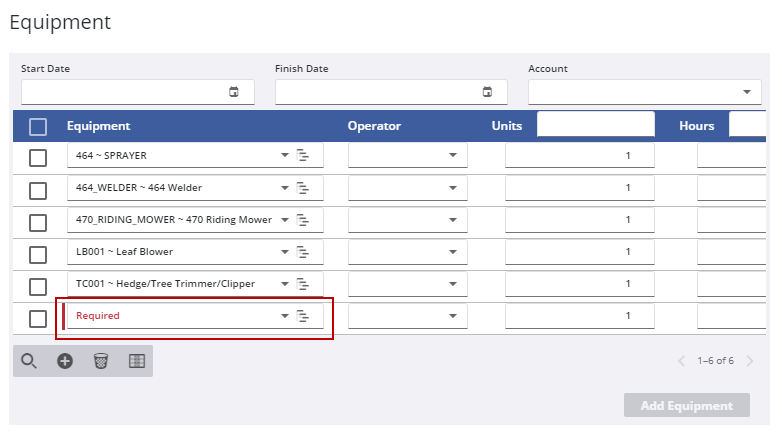The image size is (782, 436).
Task: Expand equipment dropdown for 470_RIDING_MOWER
Action: pos(285,219)
